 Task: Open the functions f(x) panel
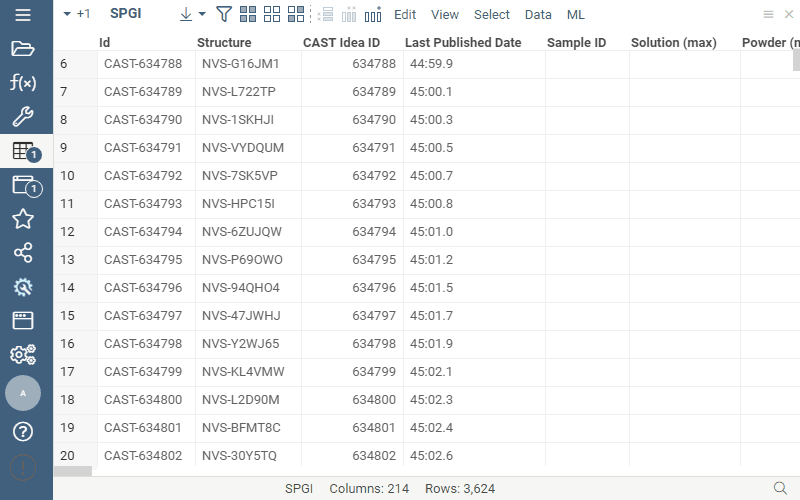[x=23, y=83]
